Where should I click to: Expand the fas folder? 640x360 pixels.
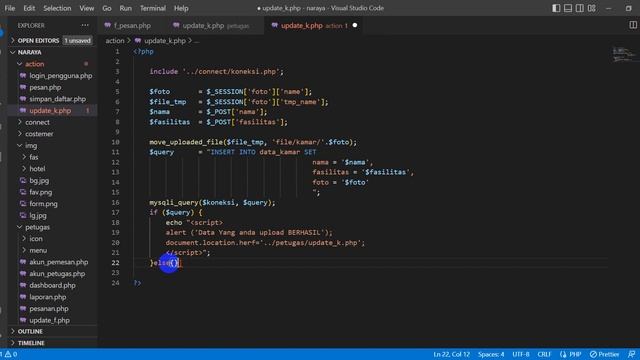tap(33, 157)
